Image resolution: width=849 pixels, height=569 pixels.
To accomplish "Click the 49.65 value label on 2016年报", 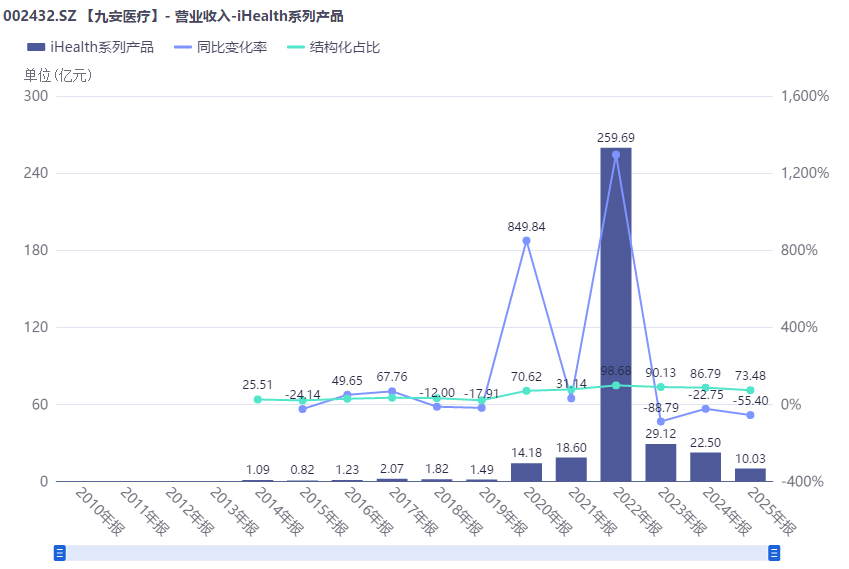I will point(347,381).
